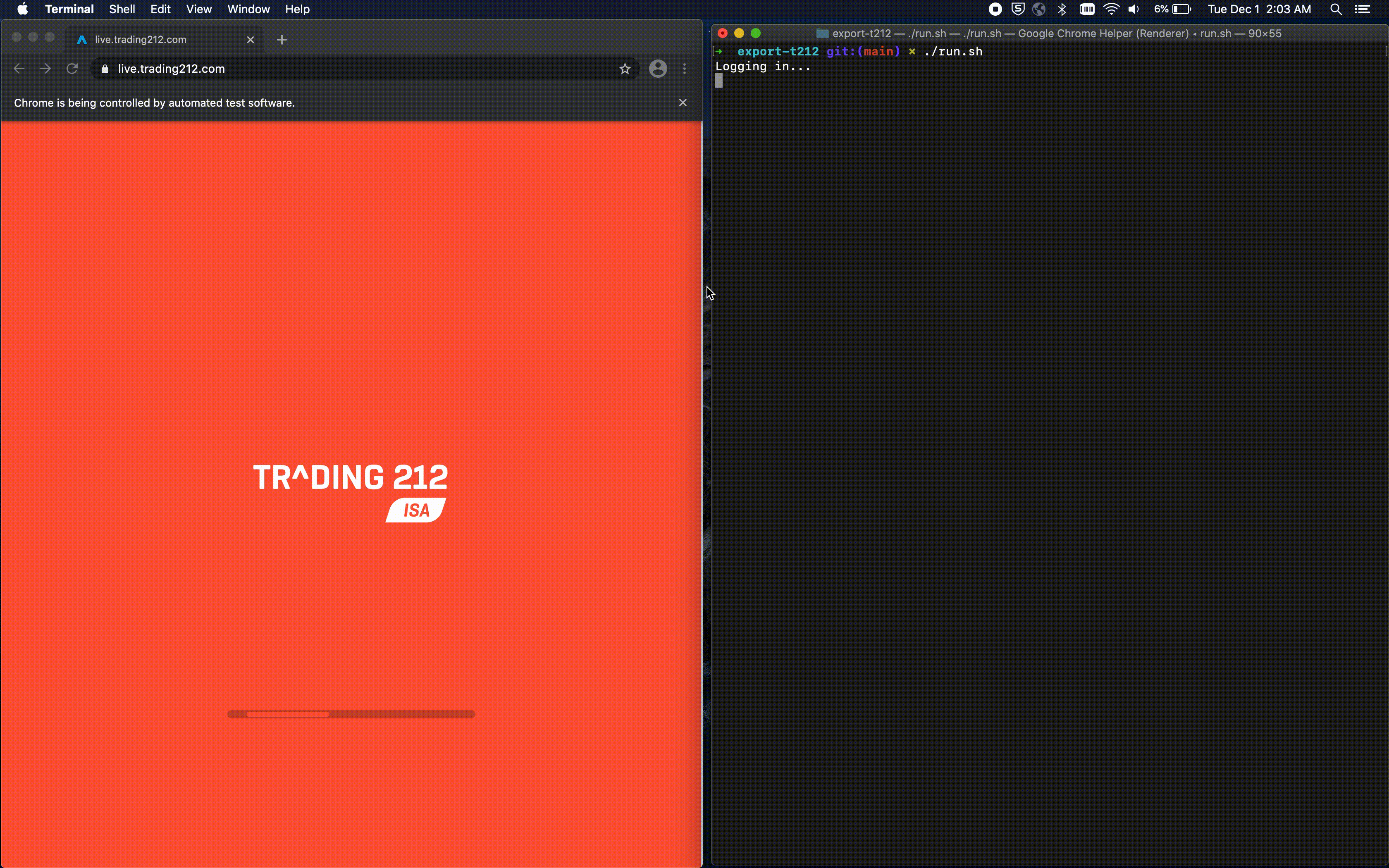
Task: Click the screen recording stop indicator
Action: pos(995,9)
